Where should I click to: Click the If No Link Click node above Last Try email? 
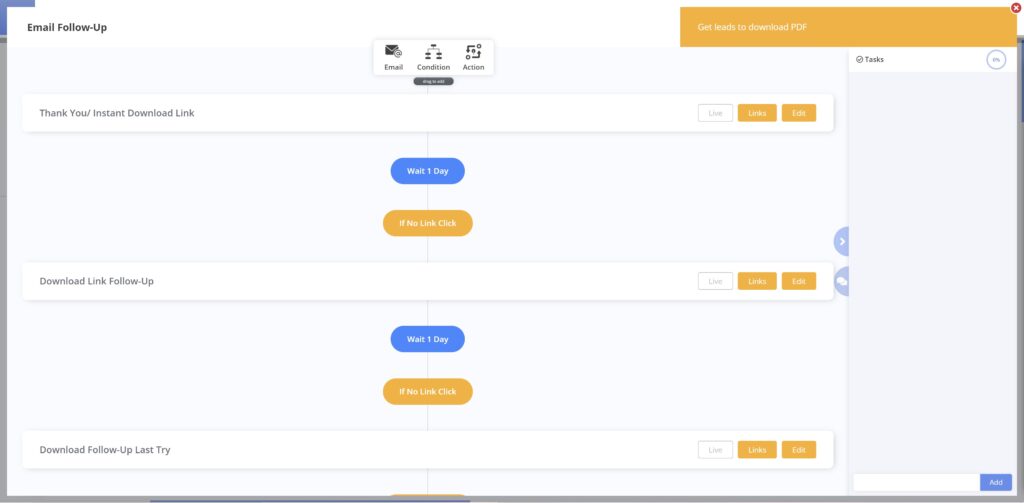click(428, 391)
